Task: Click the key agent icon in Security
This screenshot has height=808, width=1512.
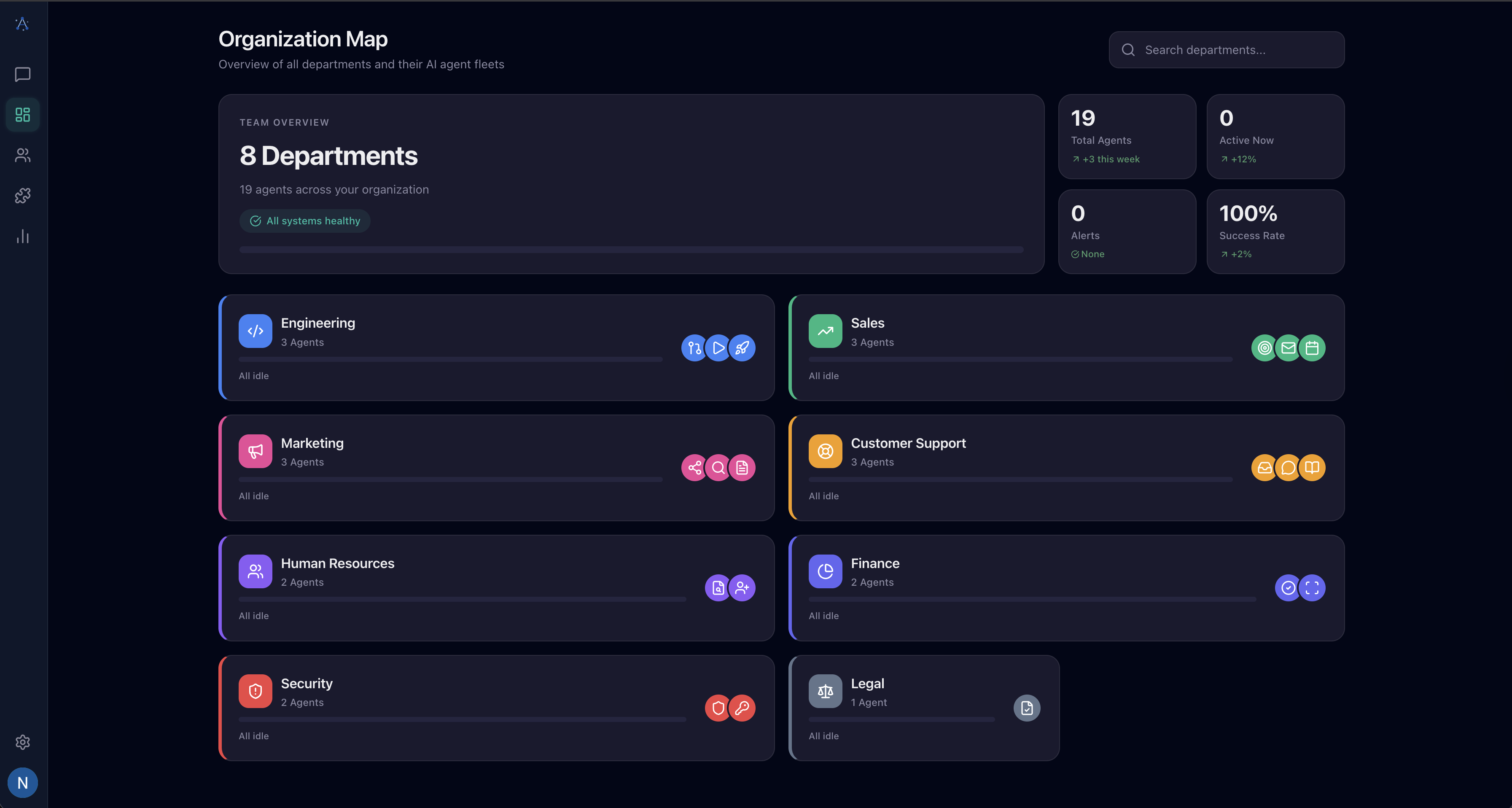Action: pos(742,708)
